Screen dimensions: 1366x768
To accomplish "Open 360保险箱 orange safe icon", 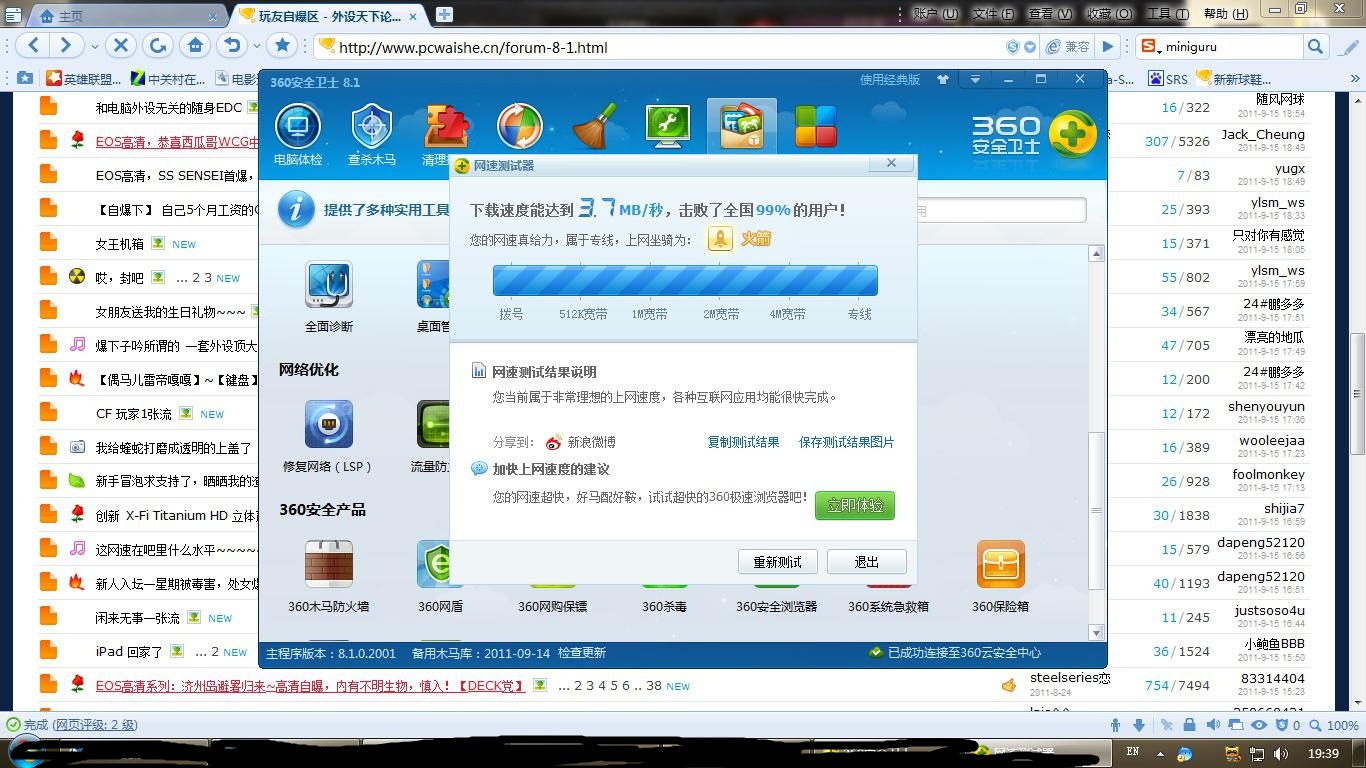I will coord(1000,576).
